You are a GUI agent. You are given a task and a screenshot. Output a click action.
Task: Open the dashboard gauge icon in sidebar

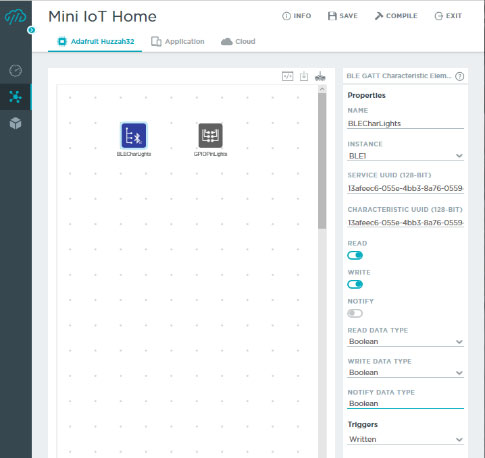pyautogui.click(x=16, y=71)
